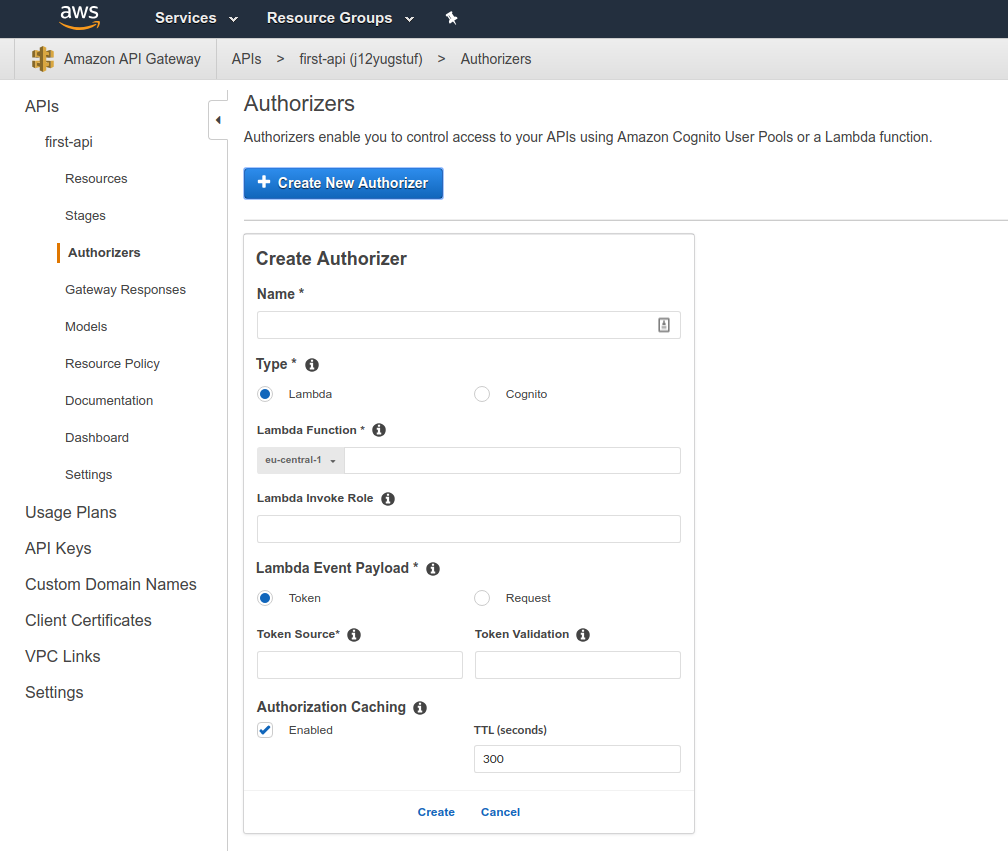This screenshot has width=1008, height=851.
Task: Disable the Authorization Caching Enabled checkbox
Action: (265, 730)
